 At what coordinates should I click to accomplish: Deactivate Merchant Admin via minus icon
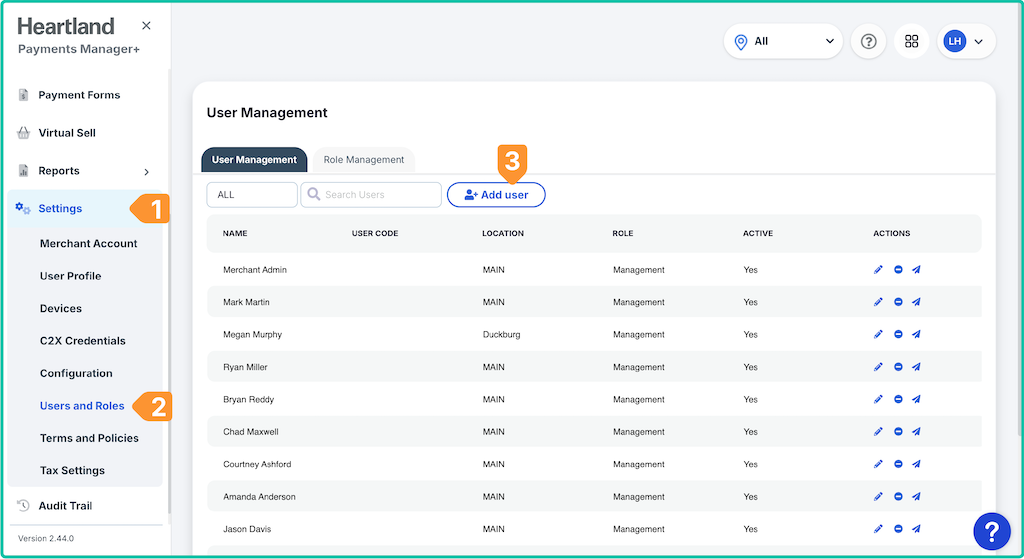(x=898, y=270)
